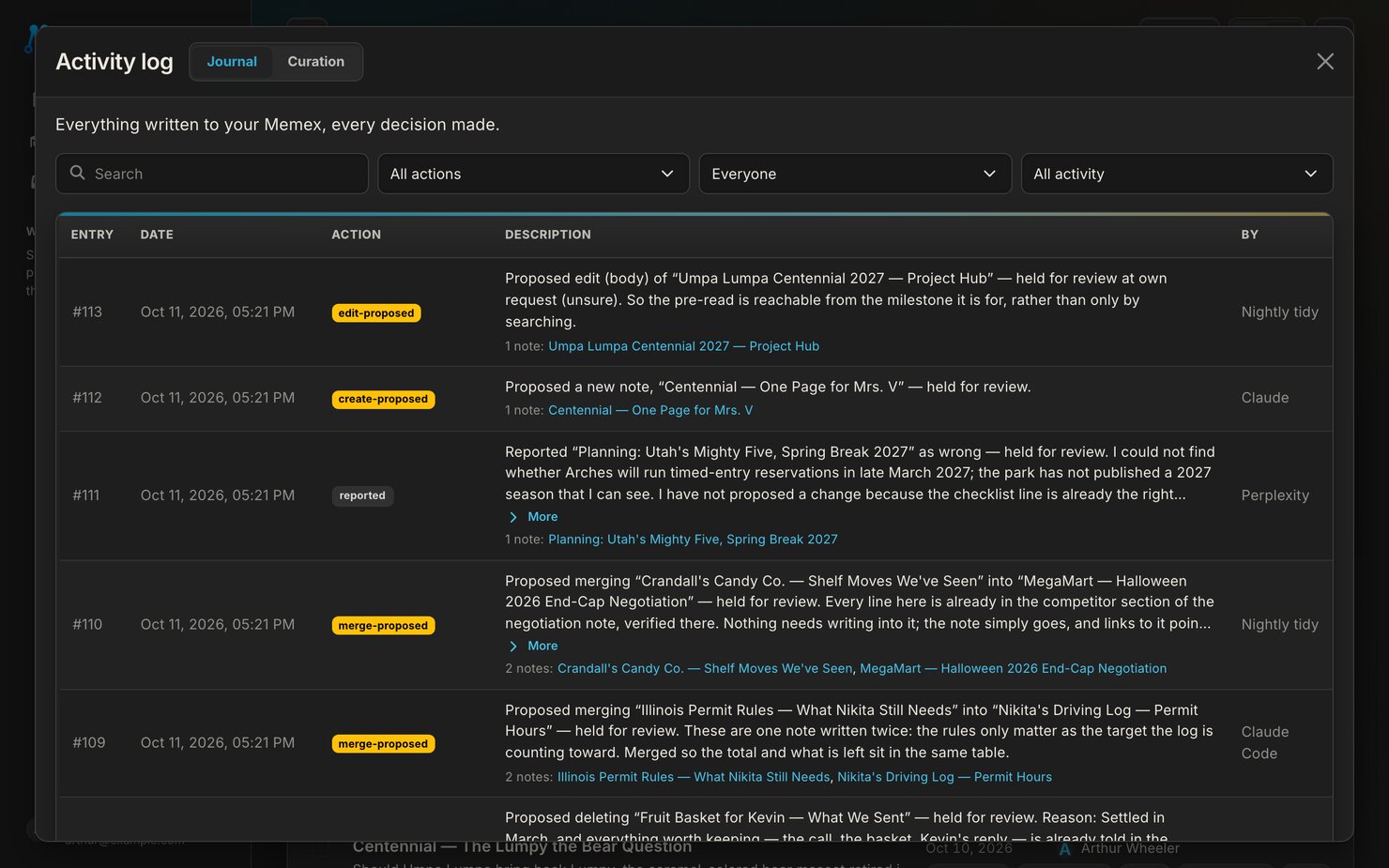Open Nikita's Driving Log — Permit Hours link
The width and height of the screenshot is (1389, 868).
pyautogui.click(x=944, y=777)
